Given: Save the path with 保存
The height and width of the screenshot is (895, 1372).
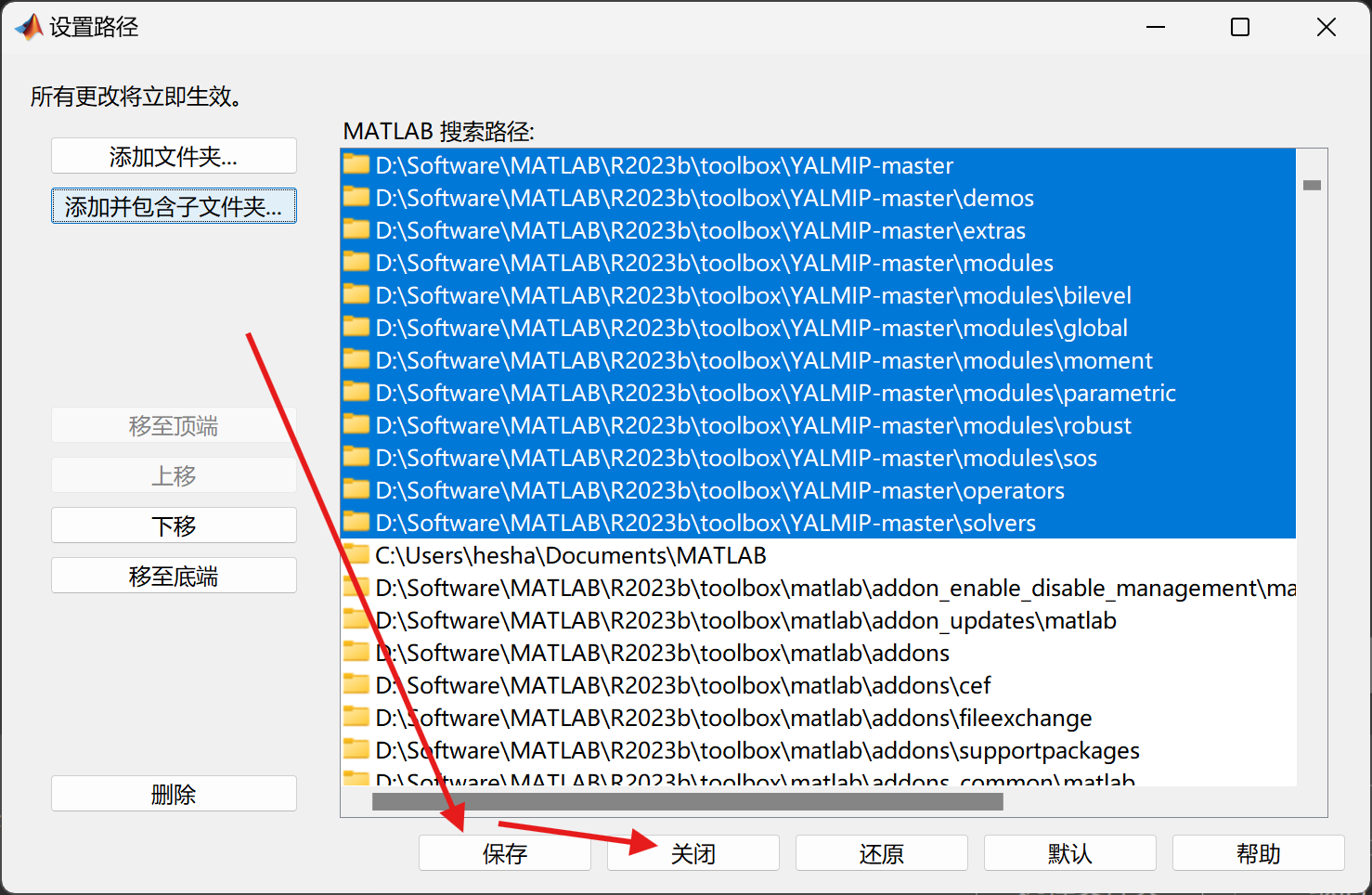Looking at the screenshot, I should (x=505, y=853).
